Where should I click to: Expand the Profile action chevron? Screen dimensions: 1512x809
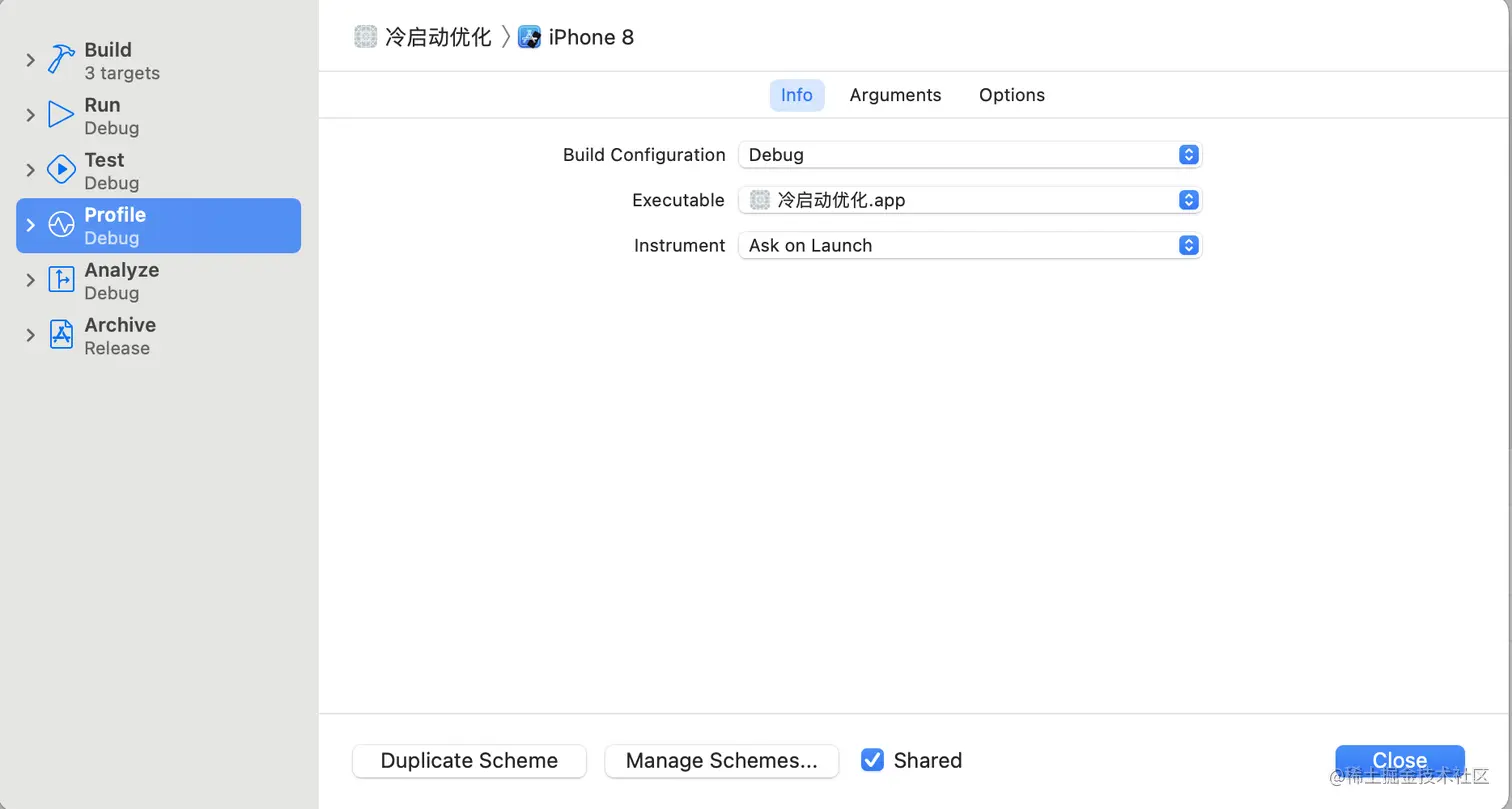tap(31, 225)
